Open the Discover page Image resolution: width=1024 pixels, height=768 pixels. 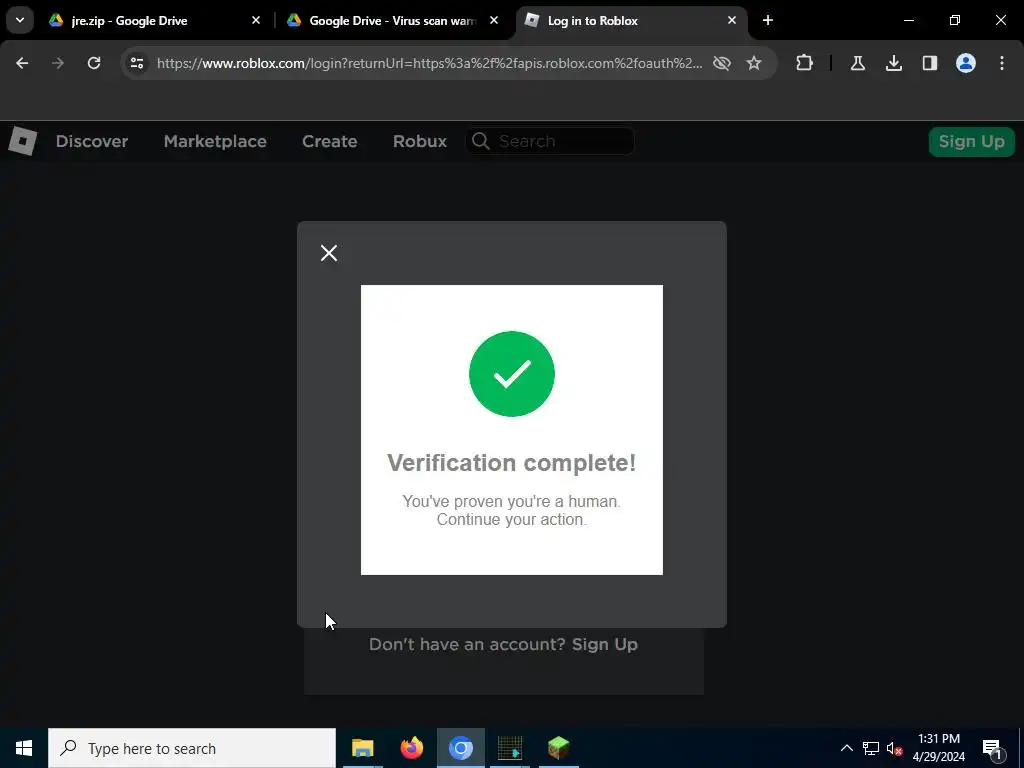tap(91, 141)
